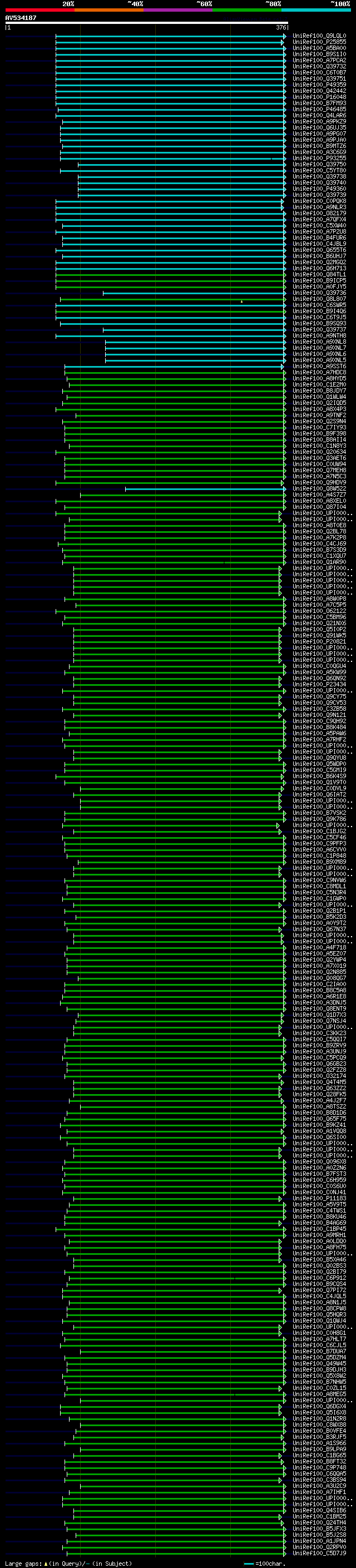Click the cyan ~100% identity legend segment
The height and width of the screenshot is (1568, 356).
(316, 10)
